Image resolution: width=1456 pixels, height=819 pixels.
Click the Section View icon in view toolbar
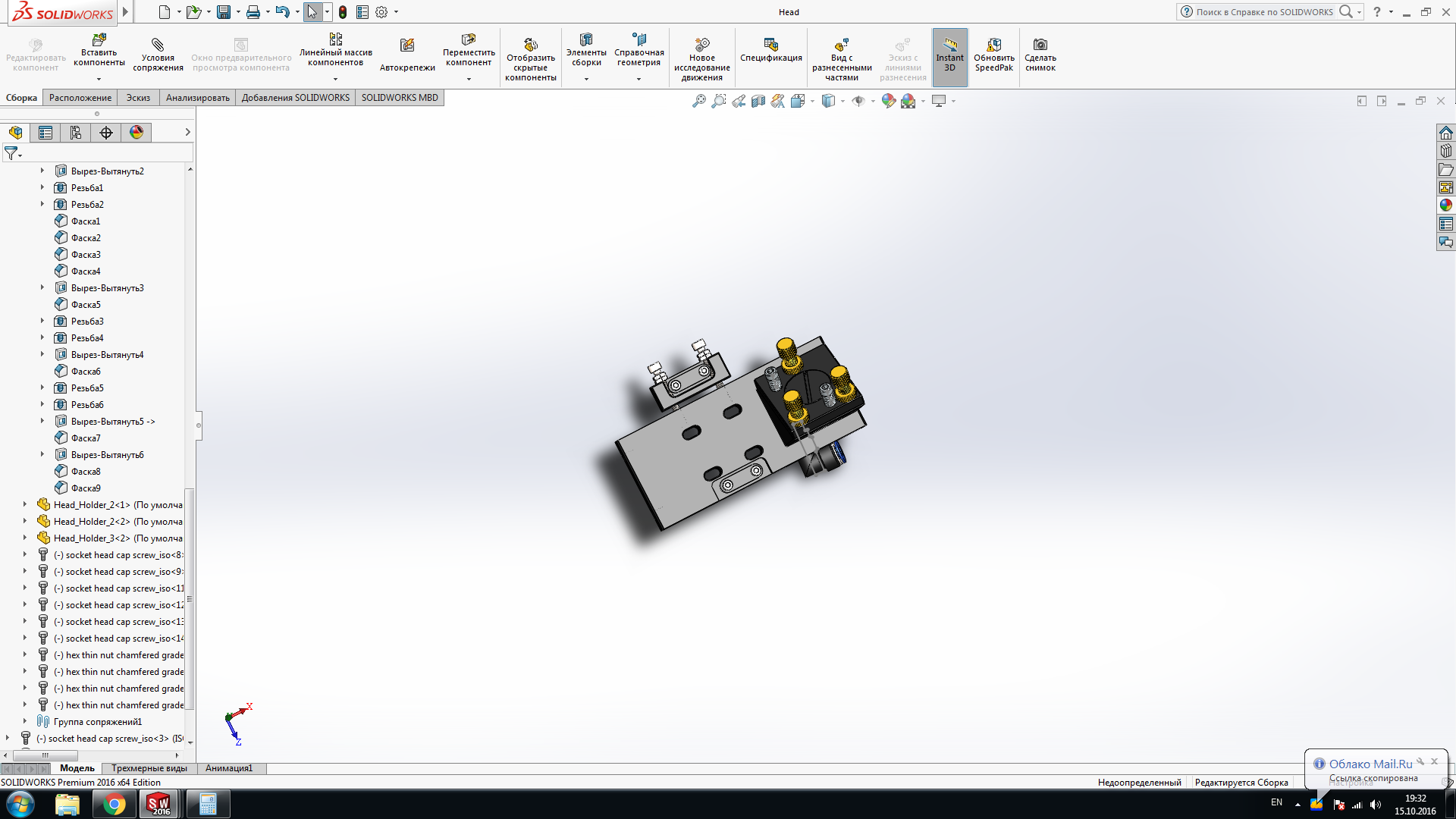coord(758,101)
